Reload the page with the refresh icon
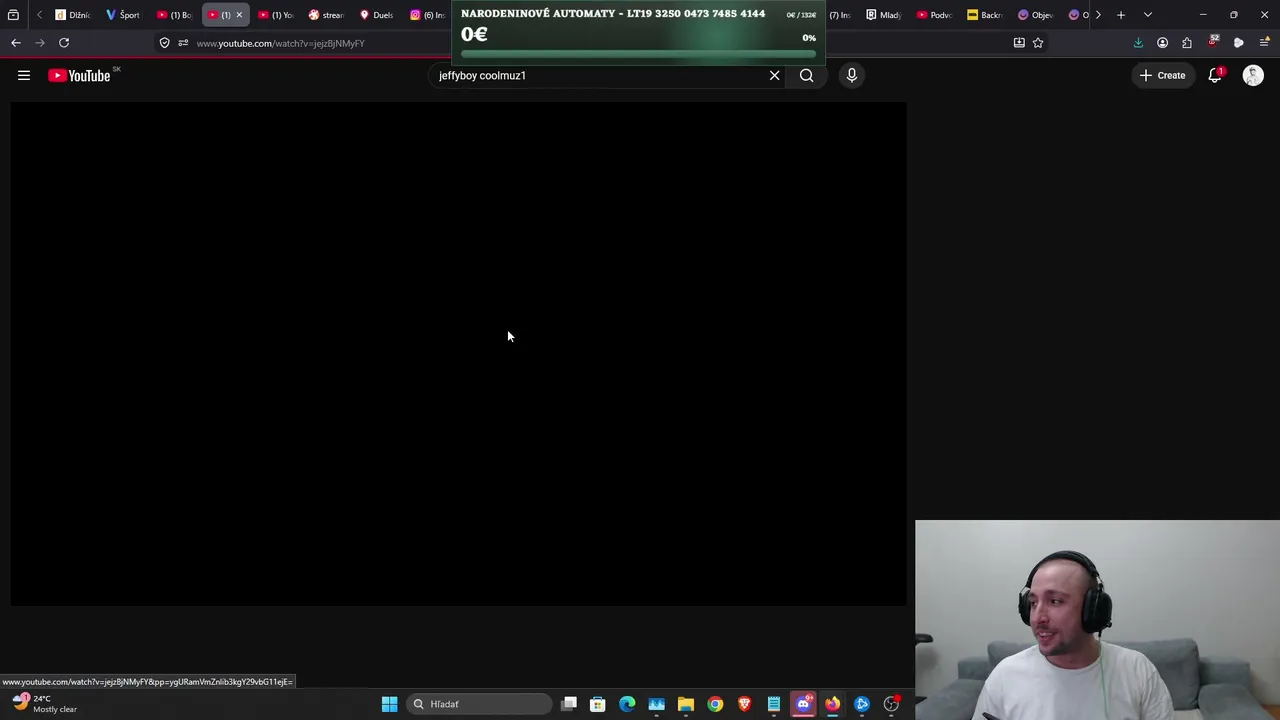Screen dimensions: 1280x720 pos(64,43)
